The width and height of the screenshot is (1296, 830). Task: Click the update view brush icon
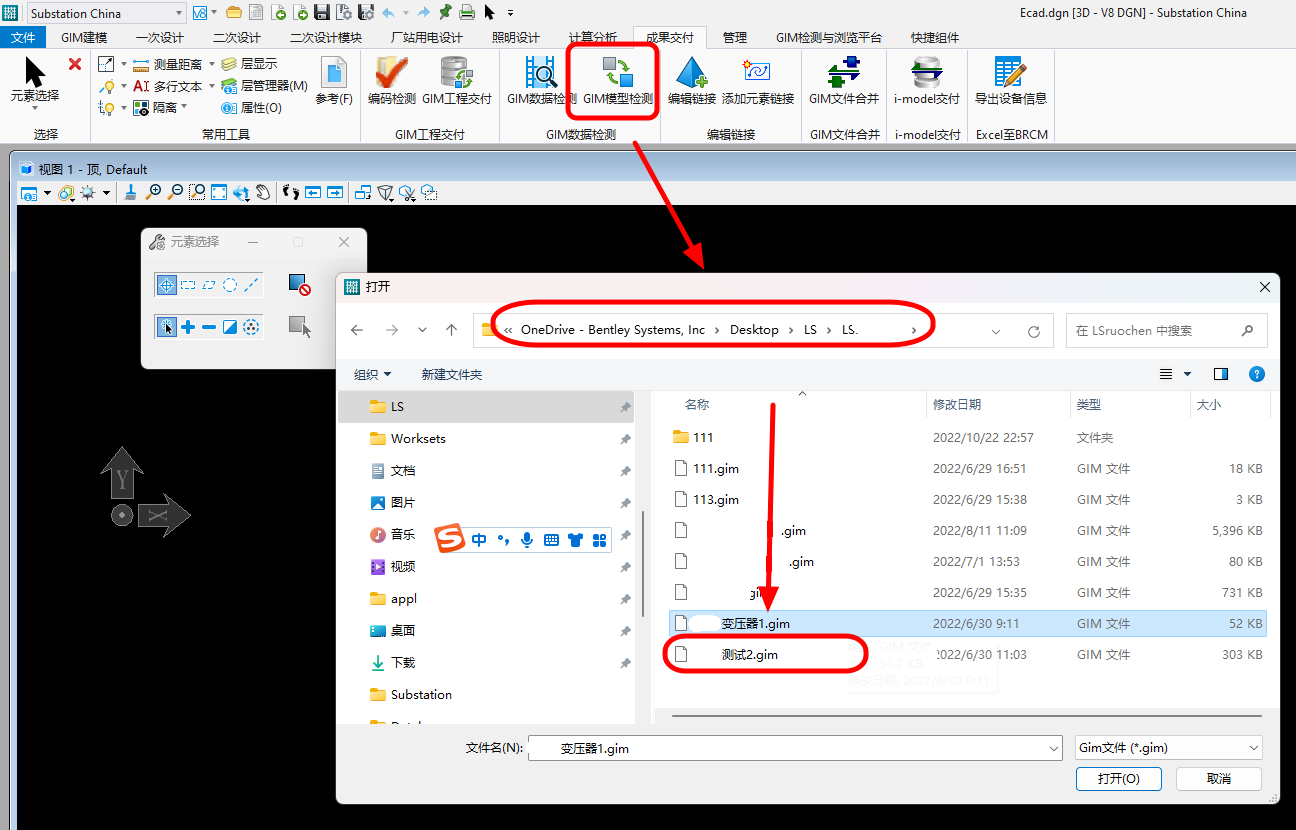[130, 192]
